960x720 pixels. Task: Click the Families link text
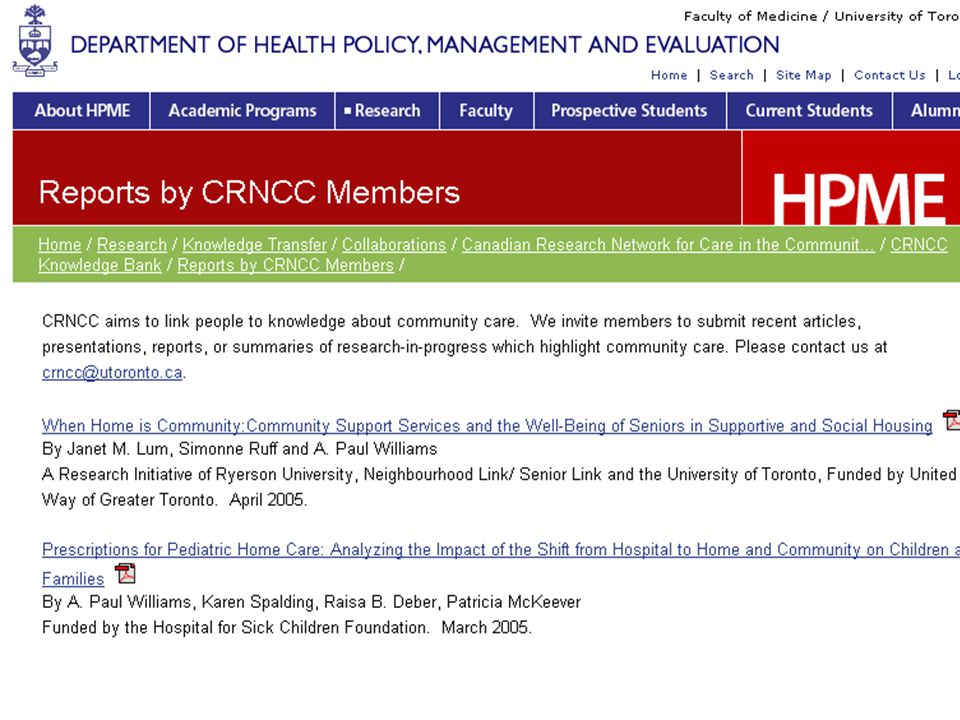[73, 579]
